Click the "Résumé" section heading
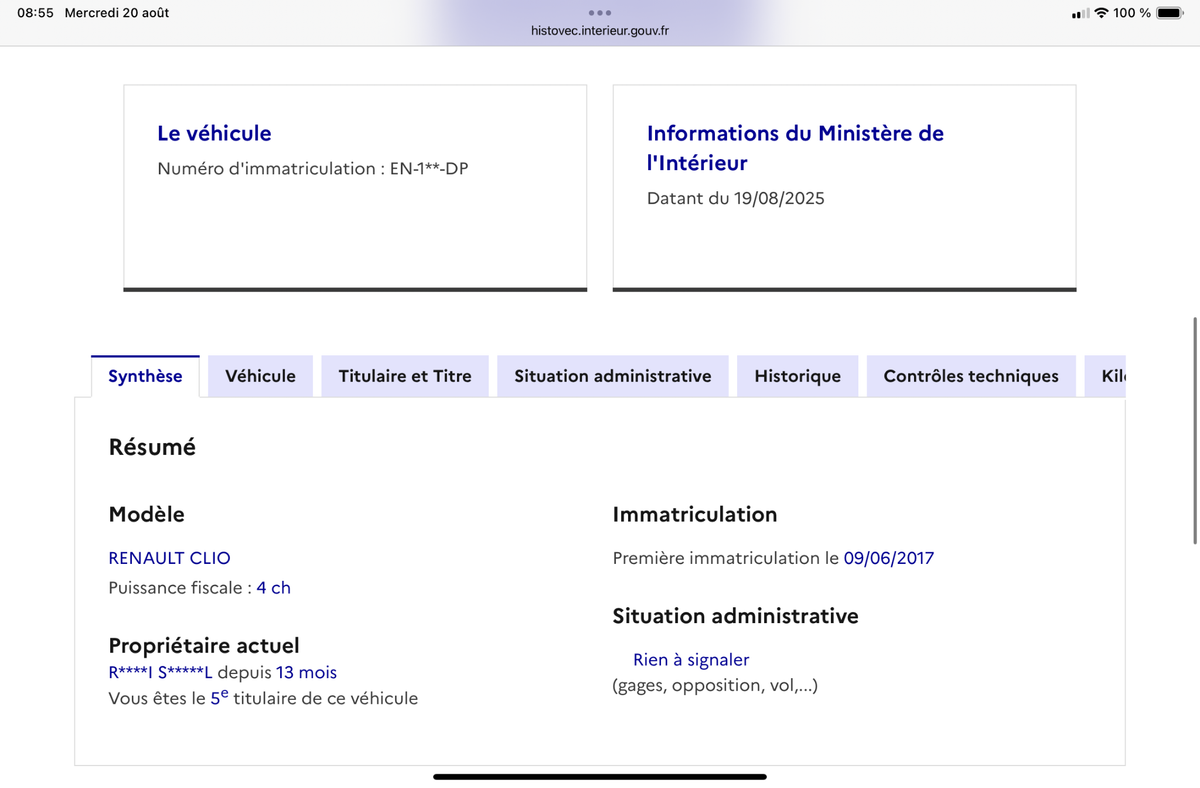This screenshot has width=1200, height=788. point(152,447)
